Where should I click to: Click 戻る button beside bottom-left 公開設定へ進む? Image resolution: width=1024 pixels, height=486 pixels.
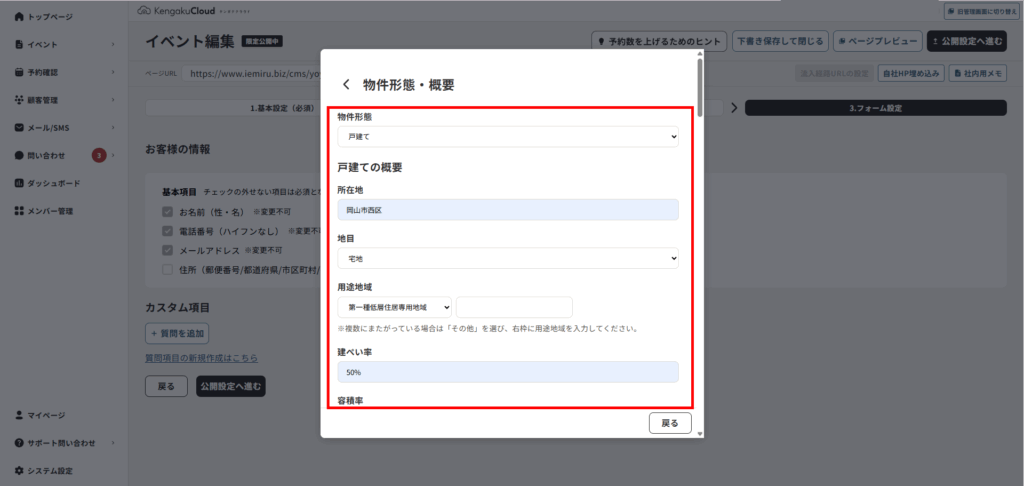(167, 386)
